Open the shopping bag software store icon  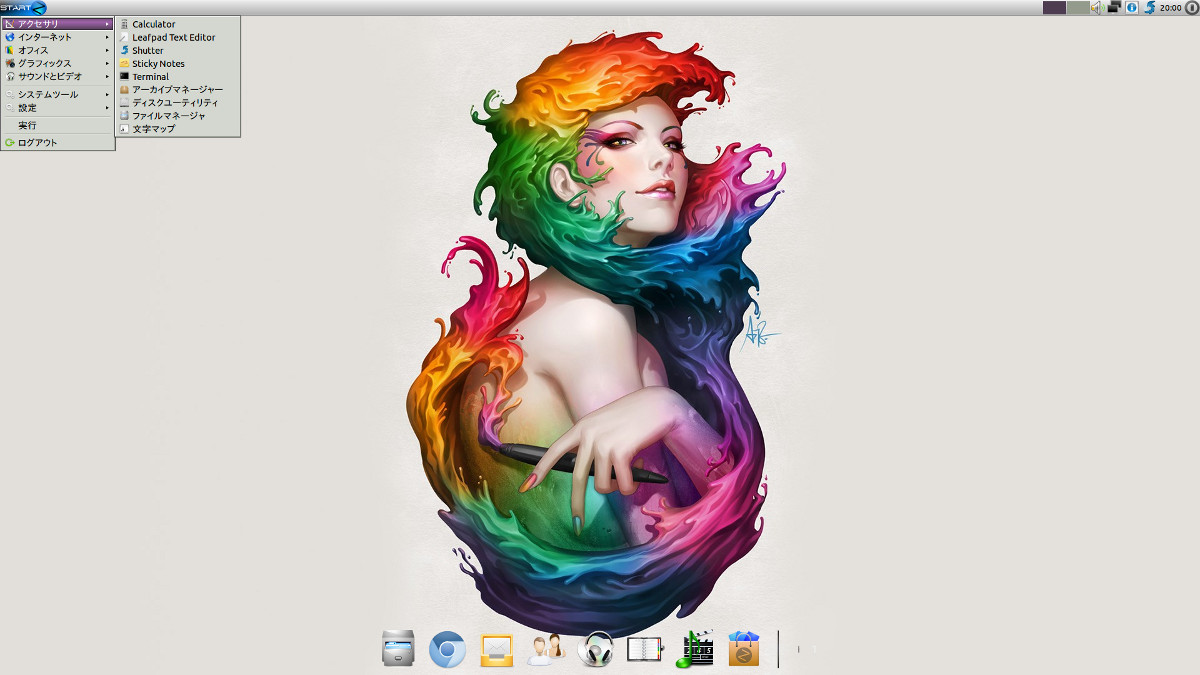click(x=744, y=649)
